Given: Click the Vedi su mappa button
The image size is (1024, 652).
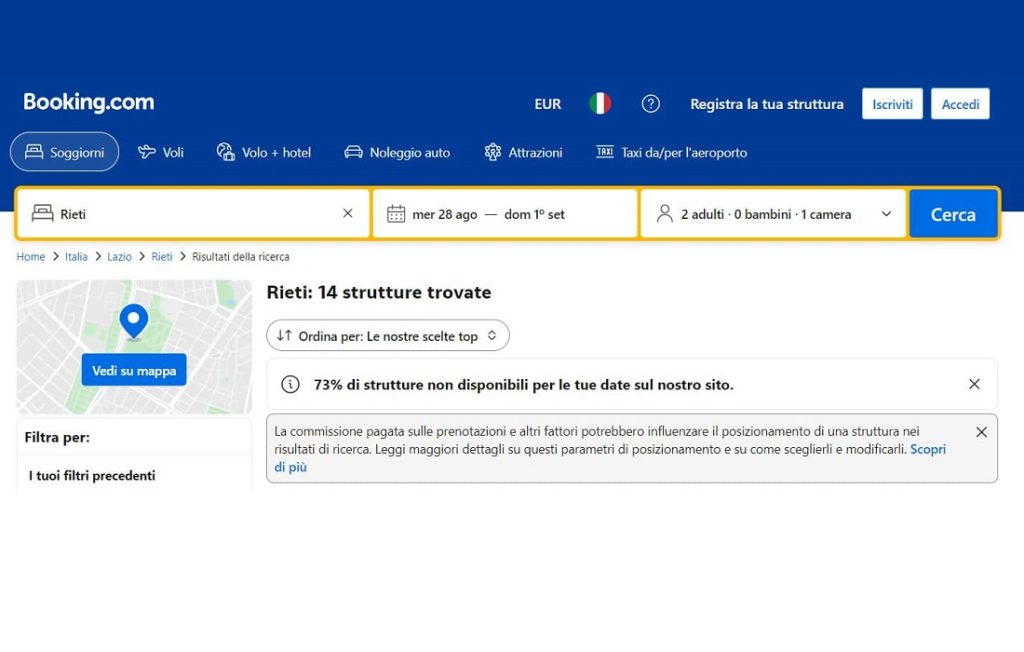Looking at the screenshot, I should coord(134,370).
